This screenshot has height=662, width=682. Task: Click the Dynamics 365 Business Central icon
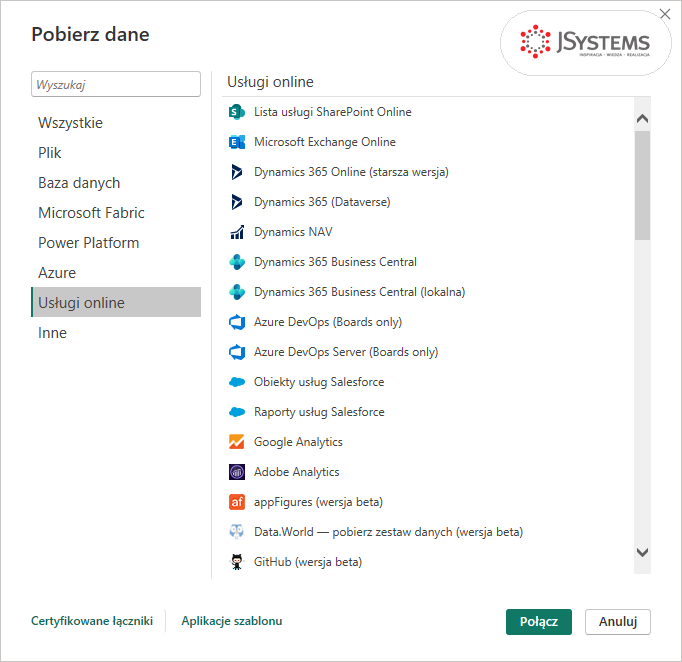click(x=237, y=262)
